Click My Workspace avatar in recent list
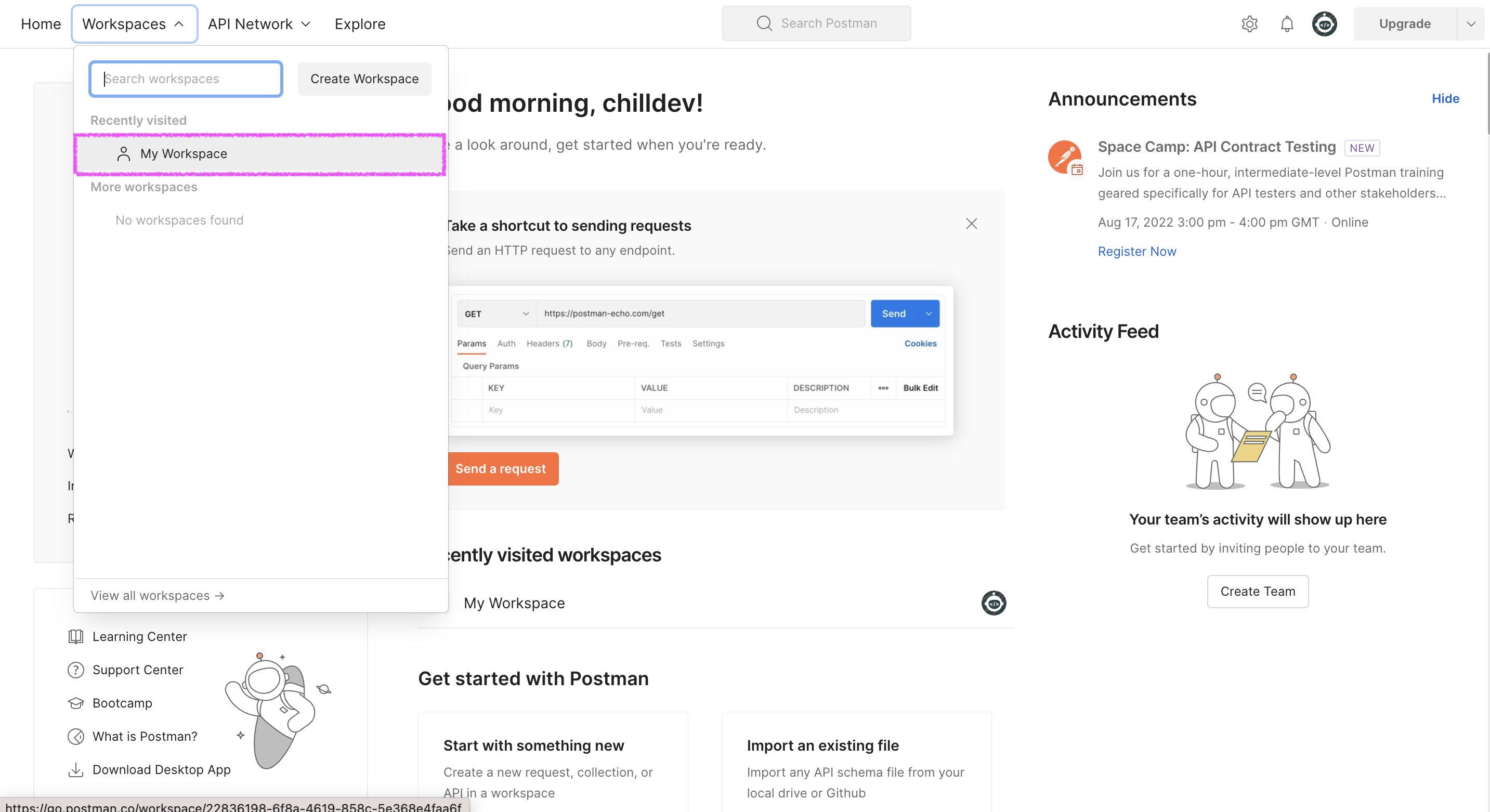1490x812 pixels. 993,603
